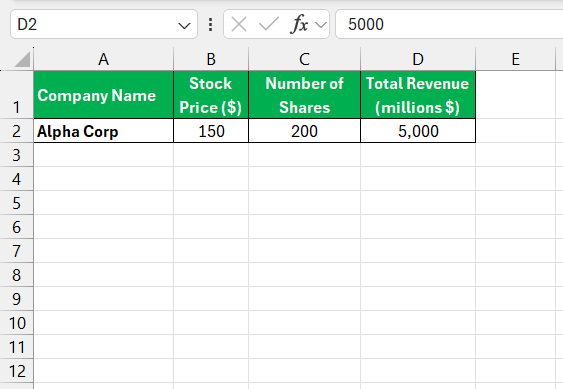
Task: Click the Name Box showing D2
Action: tap(104, 24)
